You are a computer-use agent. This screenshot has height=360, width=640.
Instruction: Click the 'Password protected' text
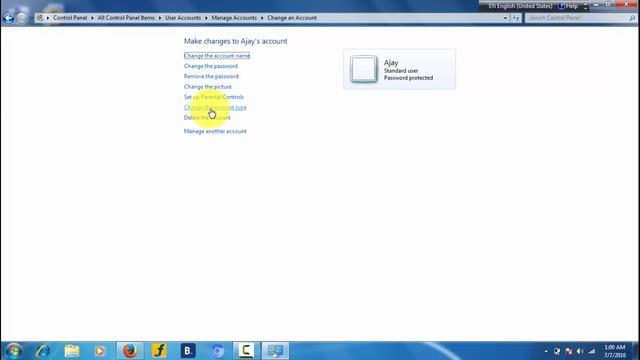(x=408, y=78)
